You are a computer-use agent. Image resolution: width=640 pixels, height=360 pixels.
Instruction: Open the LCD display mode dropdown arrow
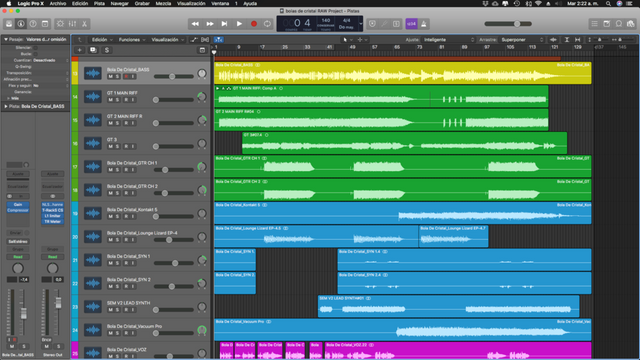[360, 24]
